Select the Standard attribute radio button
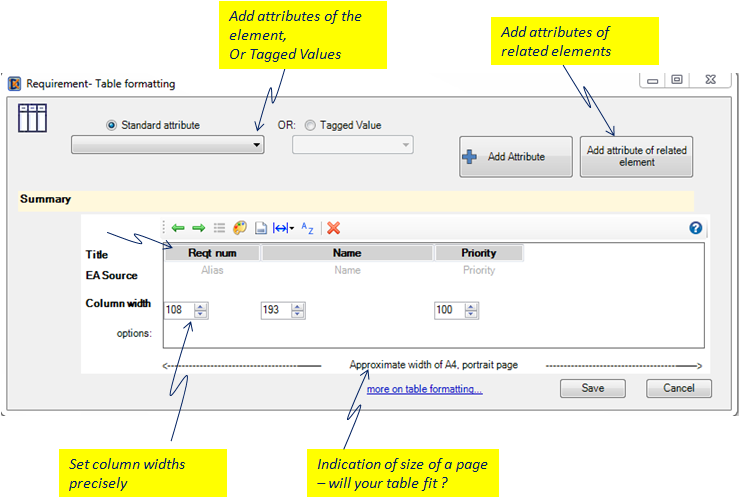This screenshot has width=740, height=498. point(111,125)
